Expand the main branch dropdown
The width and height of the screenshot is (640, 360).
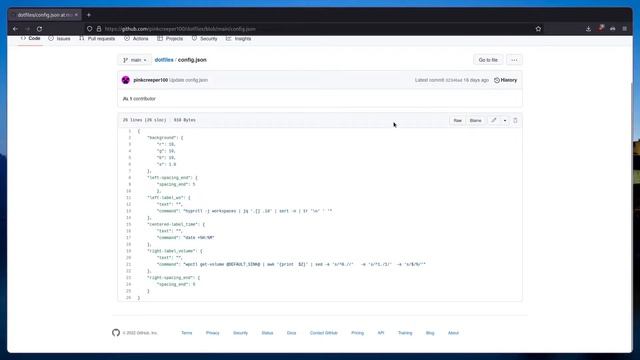click(135, 60)
